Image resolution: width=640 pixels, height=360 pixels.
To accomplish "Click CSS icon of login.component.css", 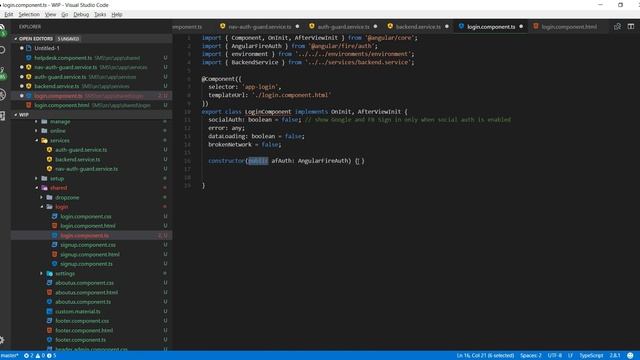I will click(x=54, y=216).
